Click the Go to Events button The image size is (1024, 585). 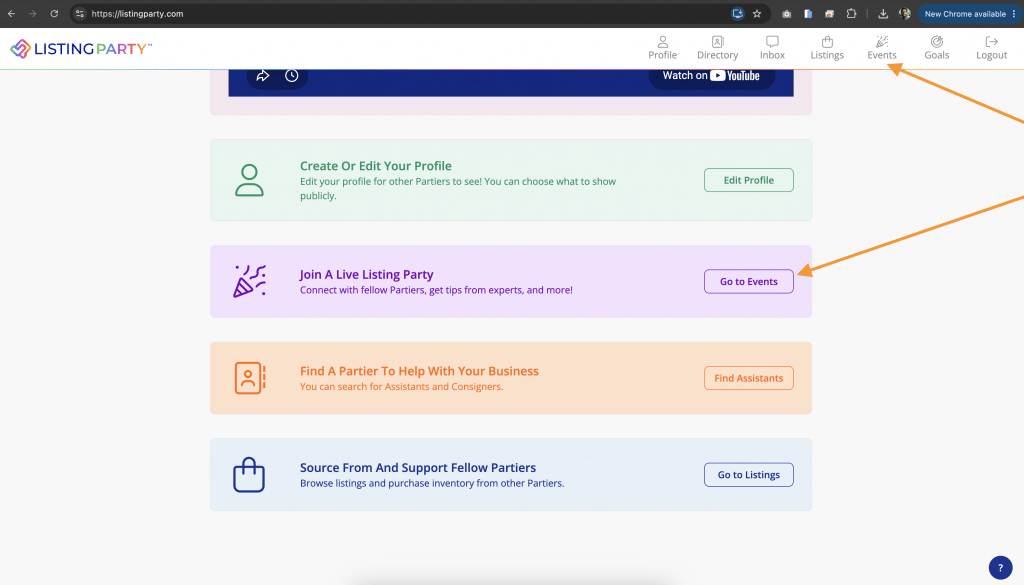[748, 281]
